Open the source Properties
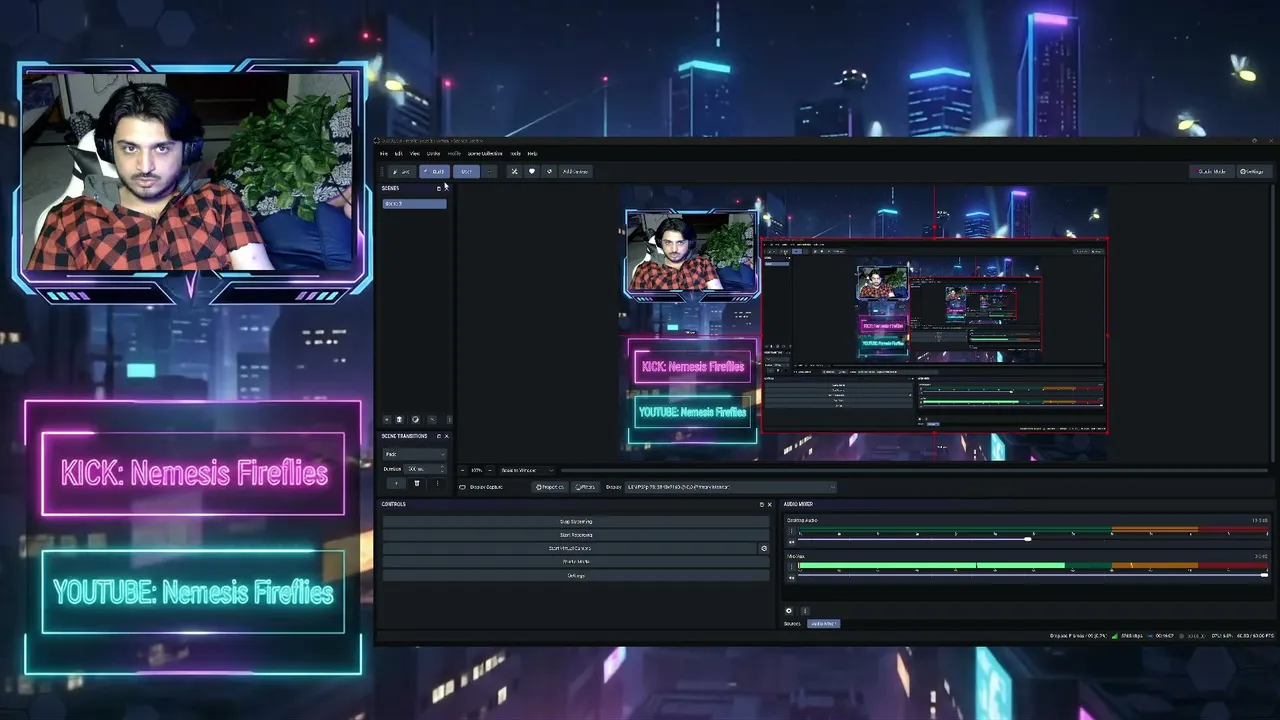Screen dimensions: 1280x720 click(x=550, y=487)
